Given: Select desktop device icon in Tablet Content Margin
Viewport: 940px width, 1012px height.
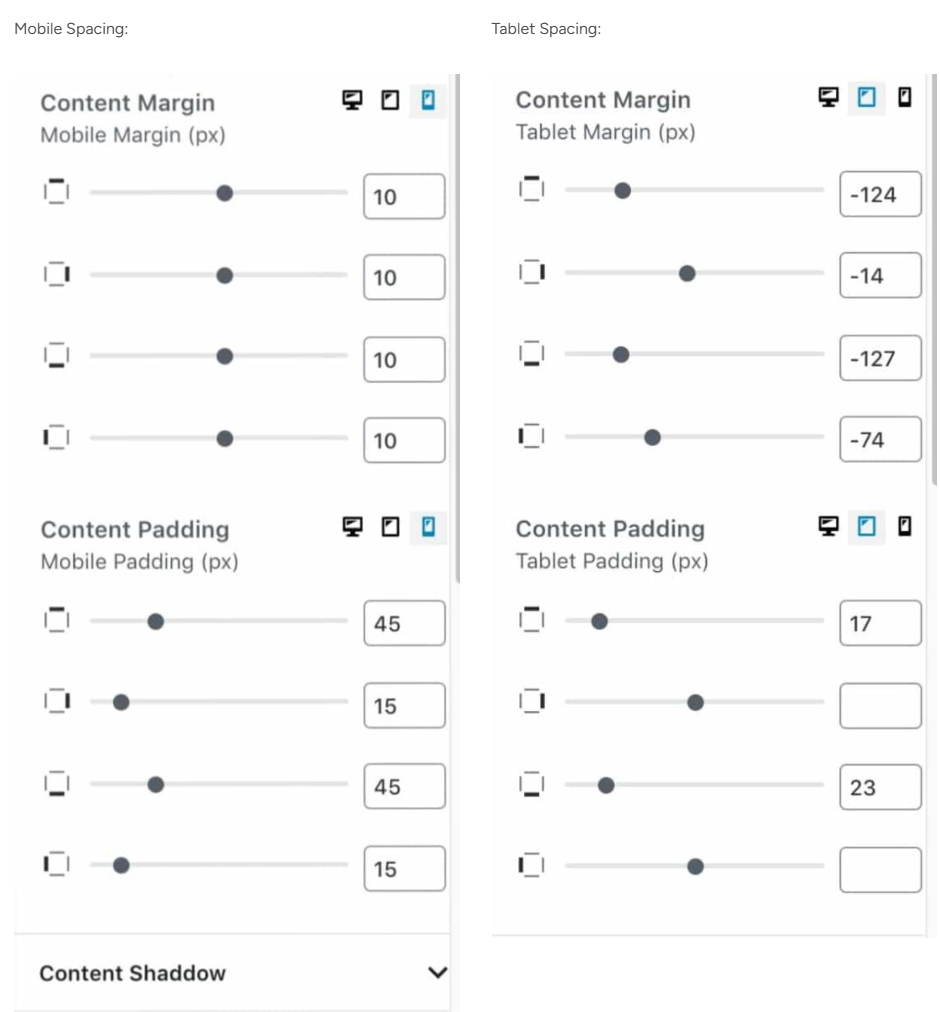Looking at the screenshot, I should [x=828, y=97].
